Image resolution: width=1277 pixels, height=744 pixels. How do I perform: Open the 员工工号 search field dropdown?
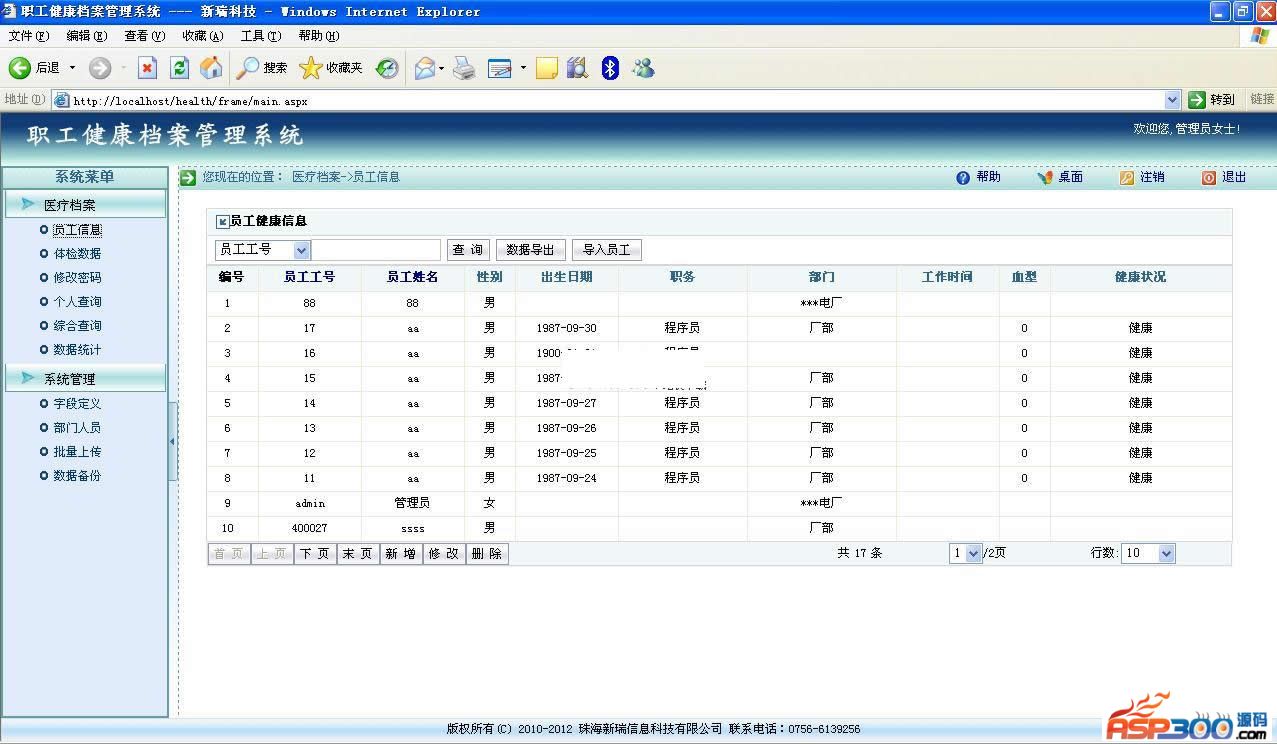coord(302,250)
